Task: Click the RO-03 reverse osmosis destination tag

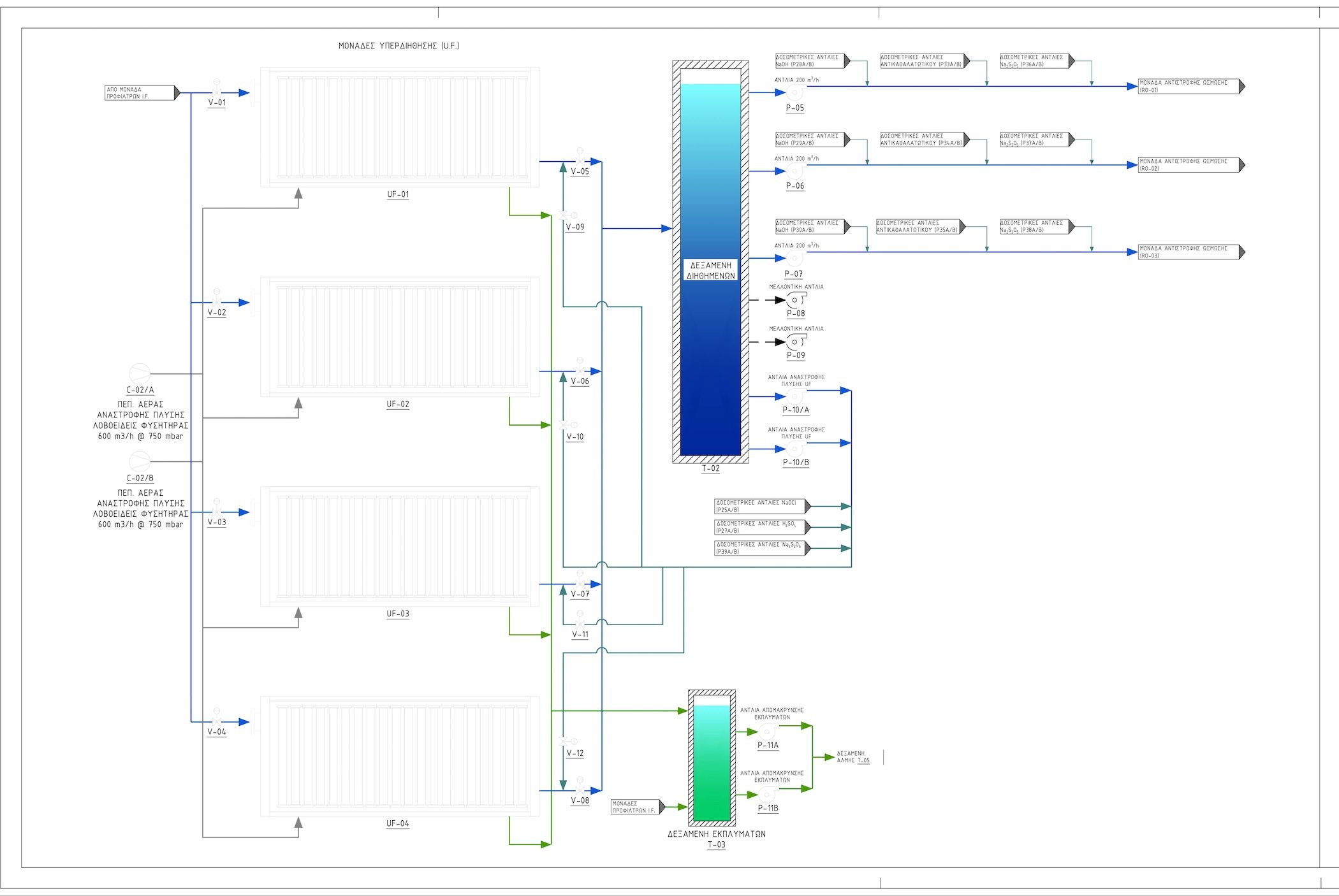Action: (1190, 252)
